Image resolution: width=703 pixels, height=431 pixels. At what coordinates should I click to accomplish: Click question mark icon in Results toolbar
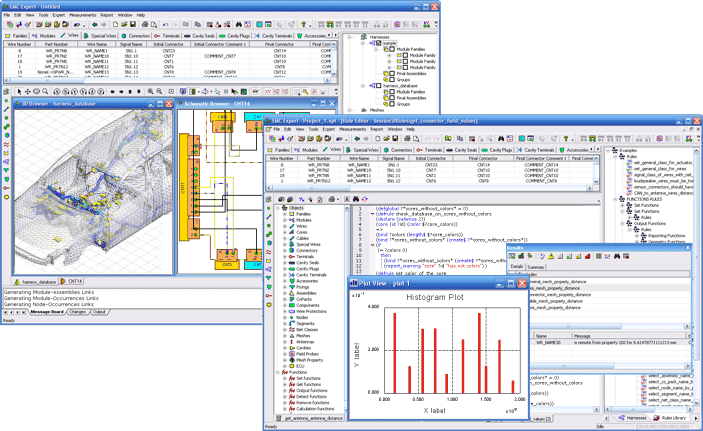pyautogui.click(x=542, y=256)
